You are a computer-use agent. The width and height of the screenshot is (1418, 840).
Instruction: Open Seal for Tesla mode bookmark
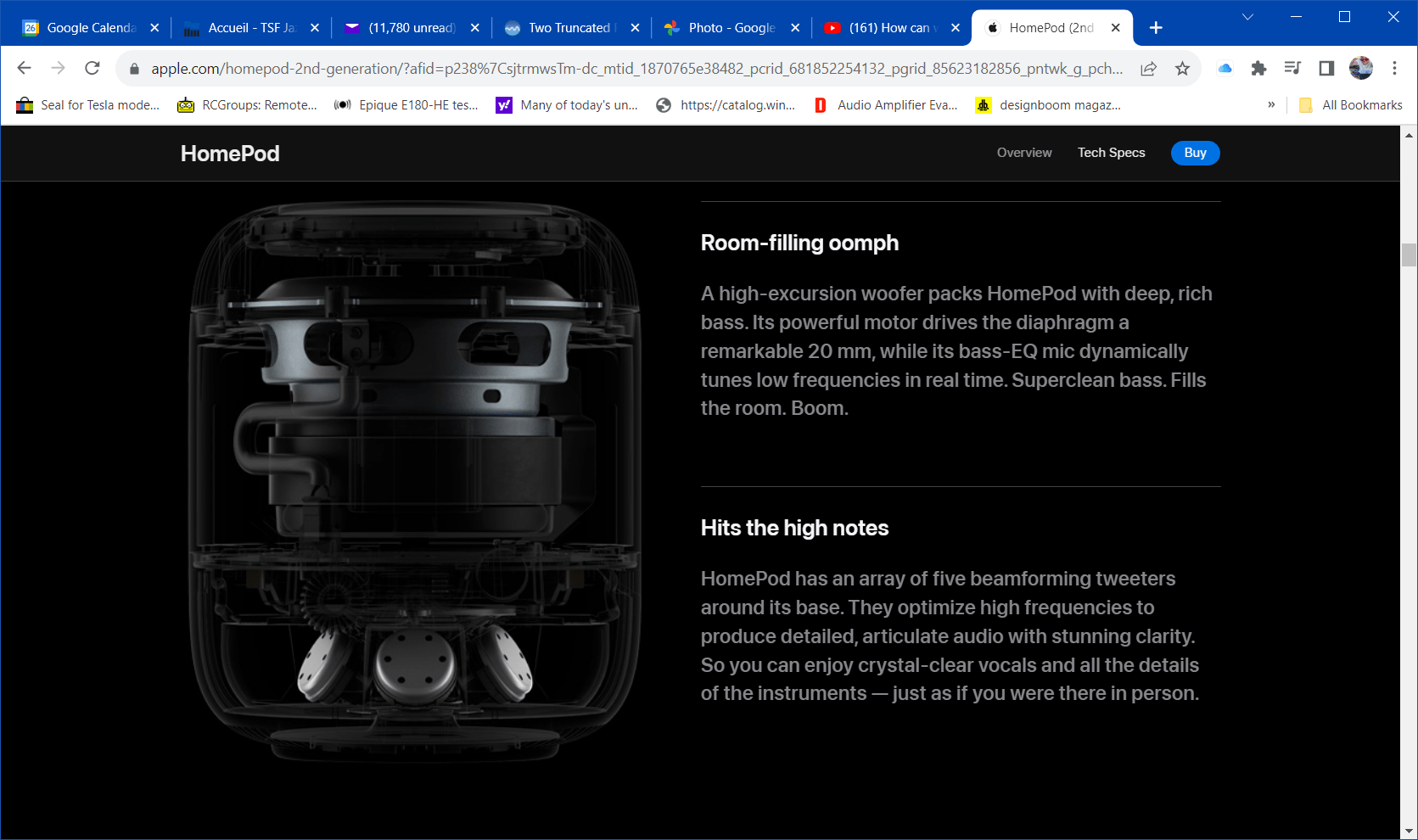pos(88,105)
